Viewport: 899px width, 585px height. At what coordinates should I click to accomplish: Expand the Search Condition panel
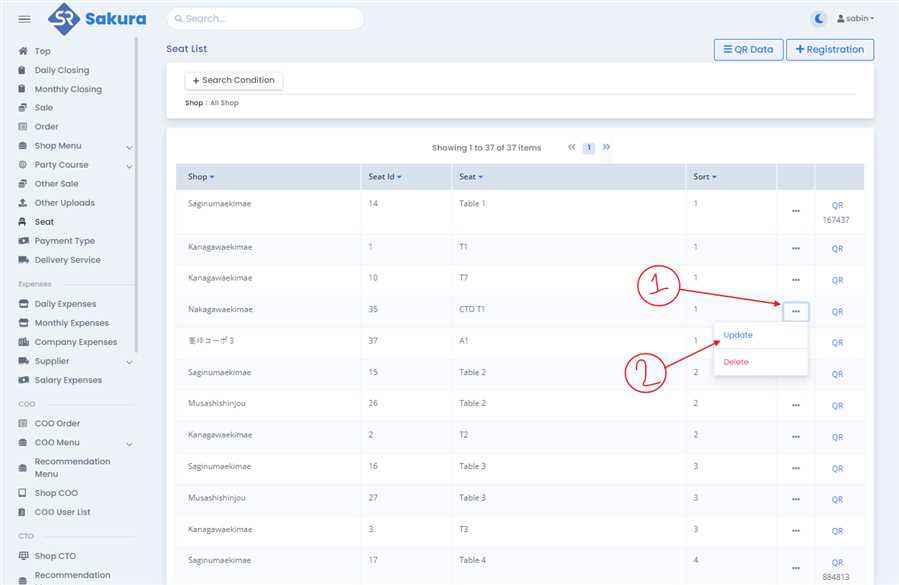[233, 80]
